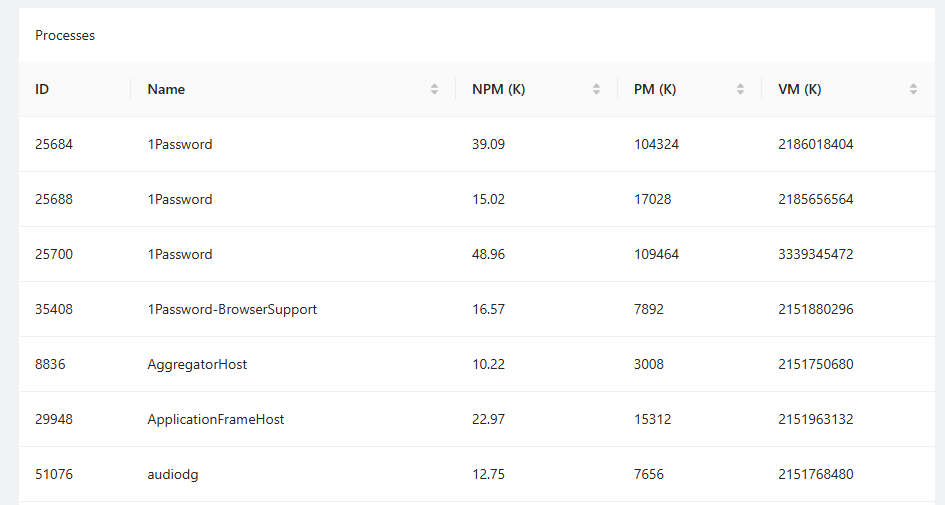Click NPM value 39.09
This screenshot has height=505, width=945.
tap(488, 145)
